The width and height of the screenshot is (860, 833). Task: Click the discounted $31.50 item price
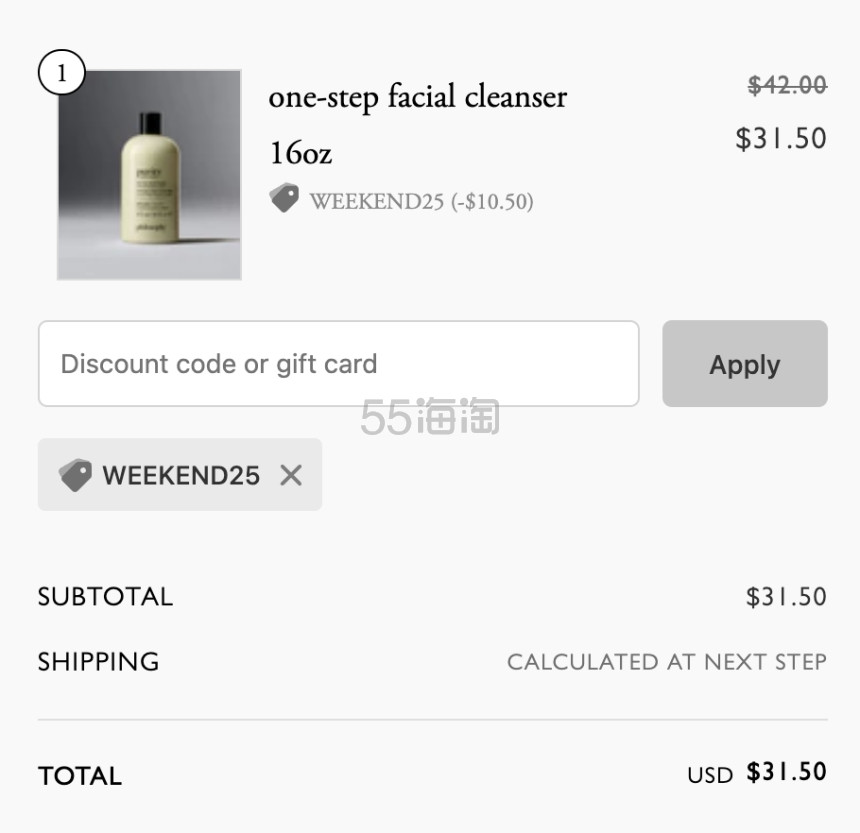(x=780, y=138)
